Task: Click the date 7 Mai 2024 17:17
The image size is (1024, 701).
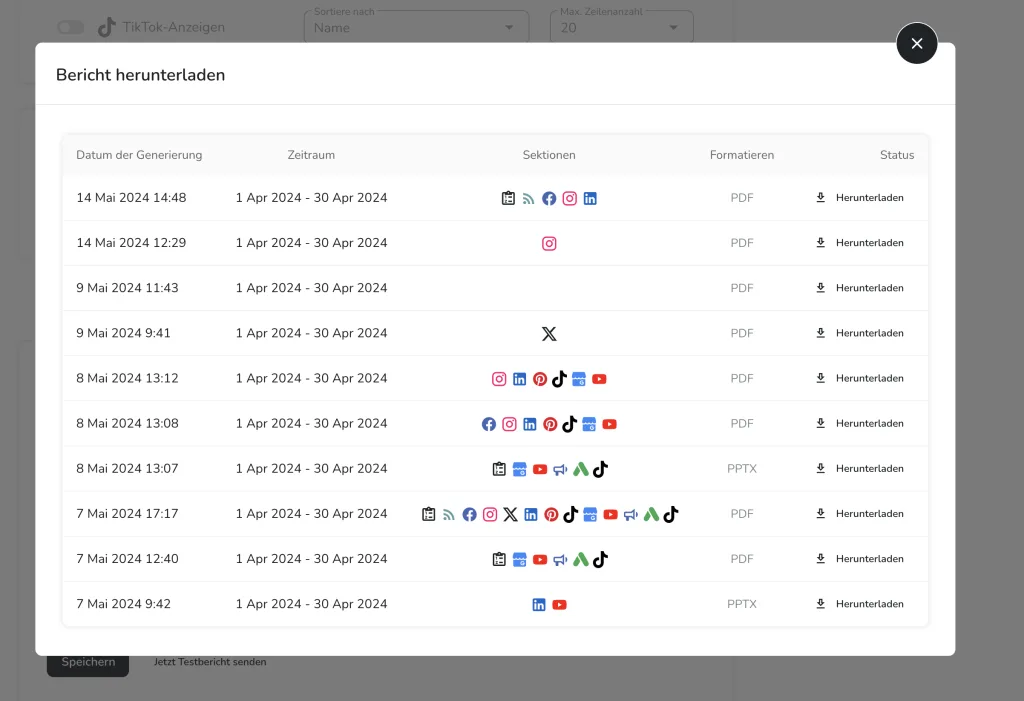Action: [127, 514]
